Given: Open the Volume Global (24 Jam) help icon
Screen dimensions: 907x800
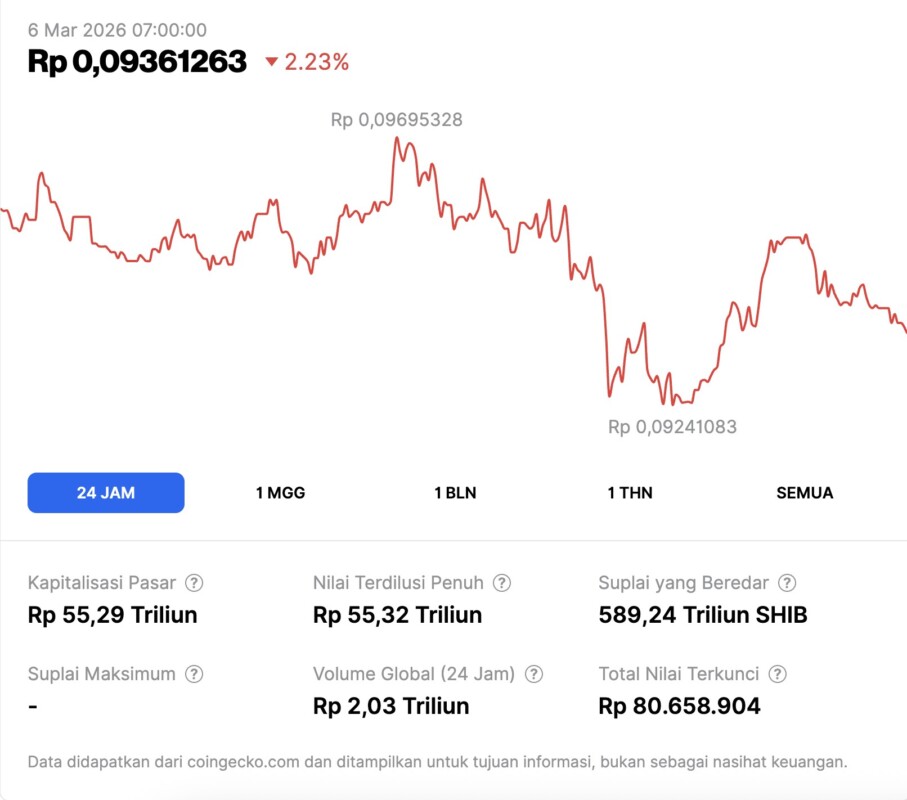Looking at the screenshot, I should pyautogui.click(x=534, y=674).
